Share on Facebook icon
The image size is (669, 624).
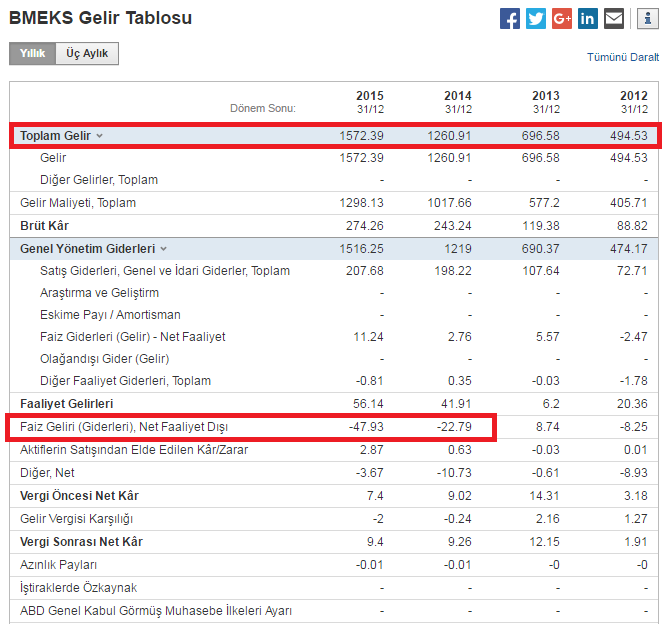509,19
